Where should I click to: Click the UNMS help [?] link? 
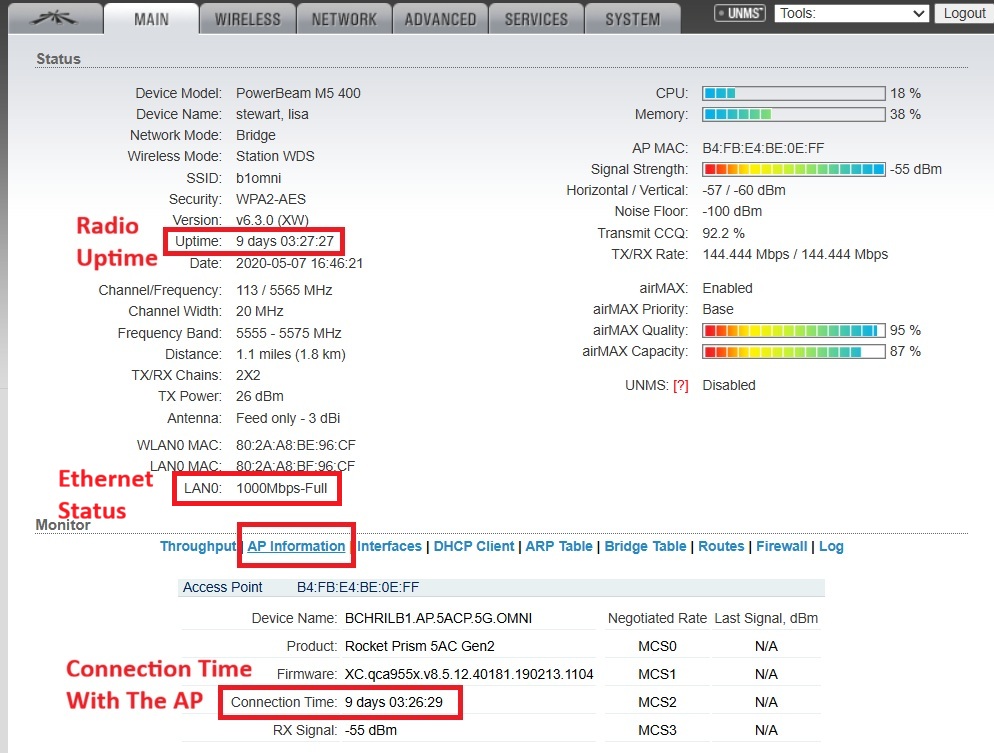681,385
